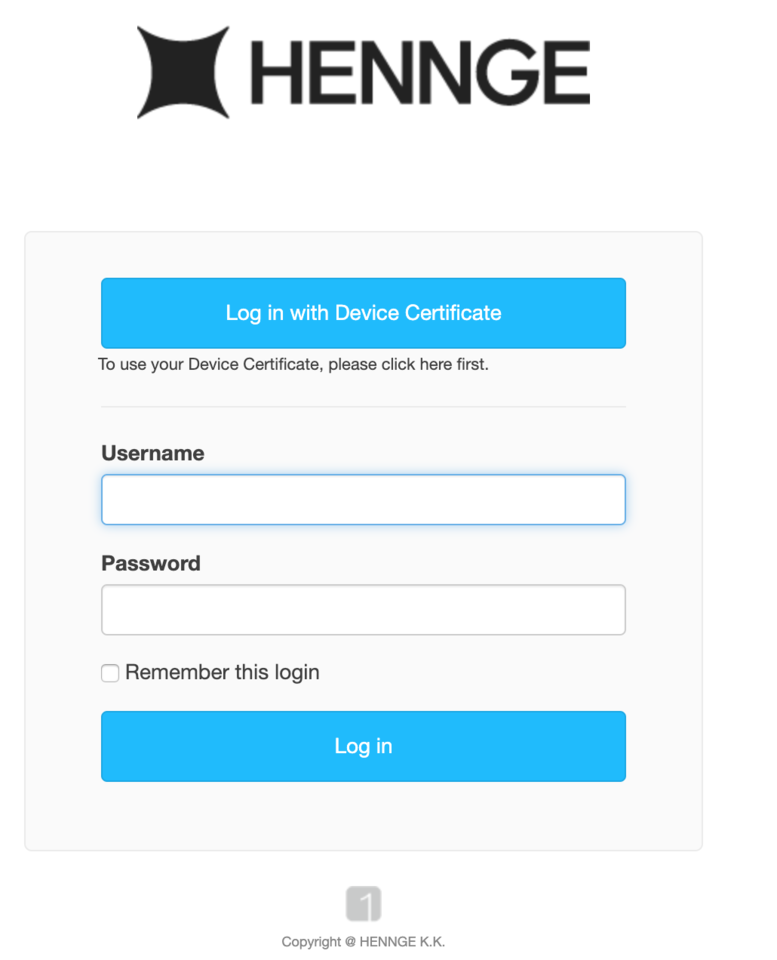The image size is (777, 960).
Task: Focus the Password input field
Action: coord(363,610)
